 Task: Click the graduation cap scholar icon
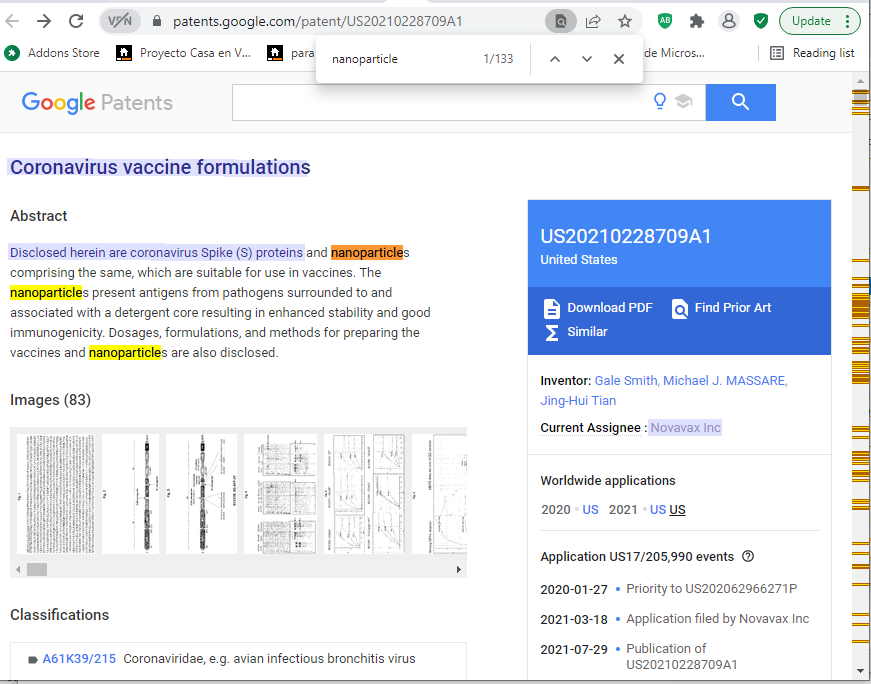click(x=684, y=102)
